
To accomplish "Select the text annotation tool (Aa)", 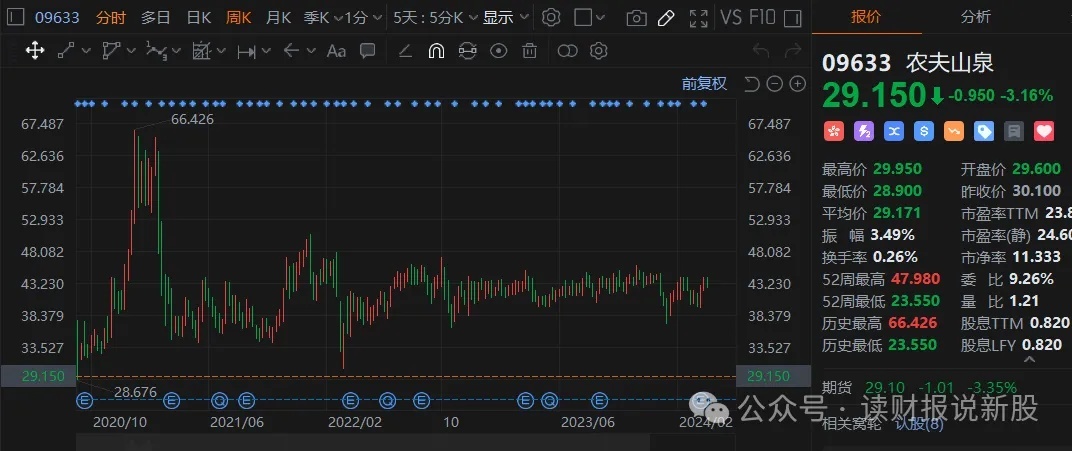I will pos(336,51).
